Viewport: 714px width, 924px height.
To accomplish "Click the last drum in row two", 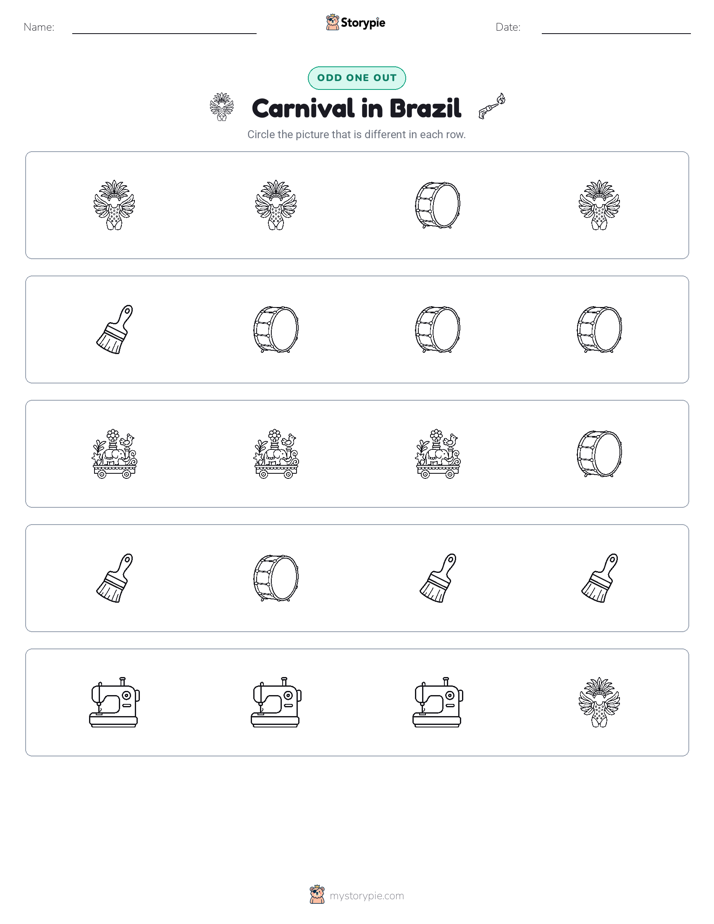I will [599, 329].
